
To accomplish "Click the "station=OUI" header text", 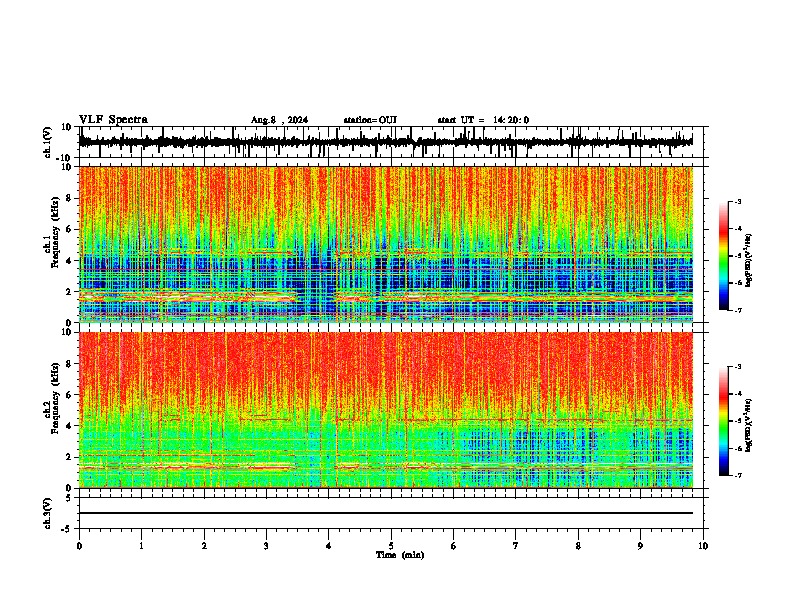I will coord(370,120).
